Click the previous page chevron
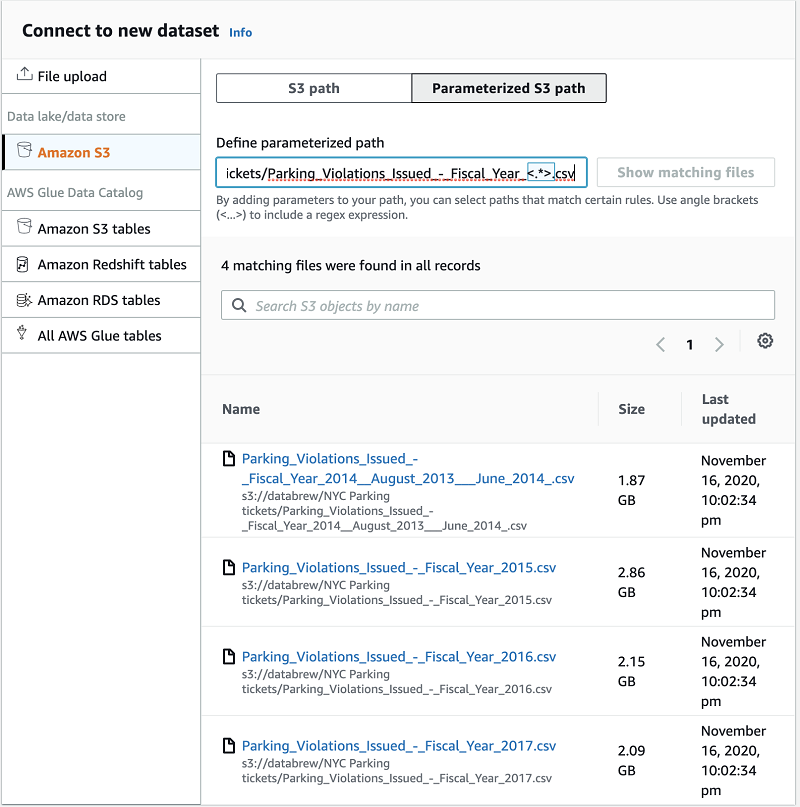 (660, 344)
